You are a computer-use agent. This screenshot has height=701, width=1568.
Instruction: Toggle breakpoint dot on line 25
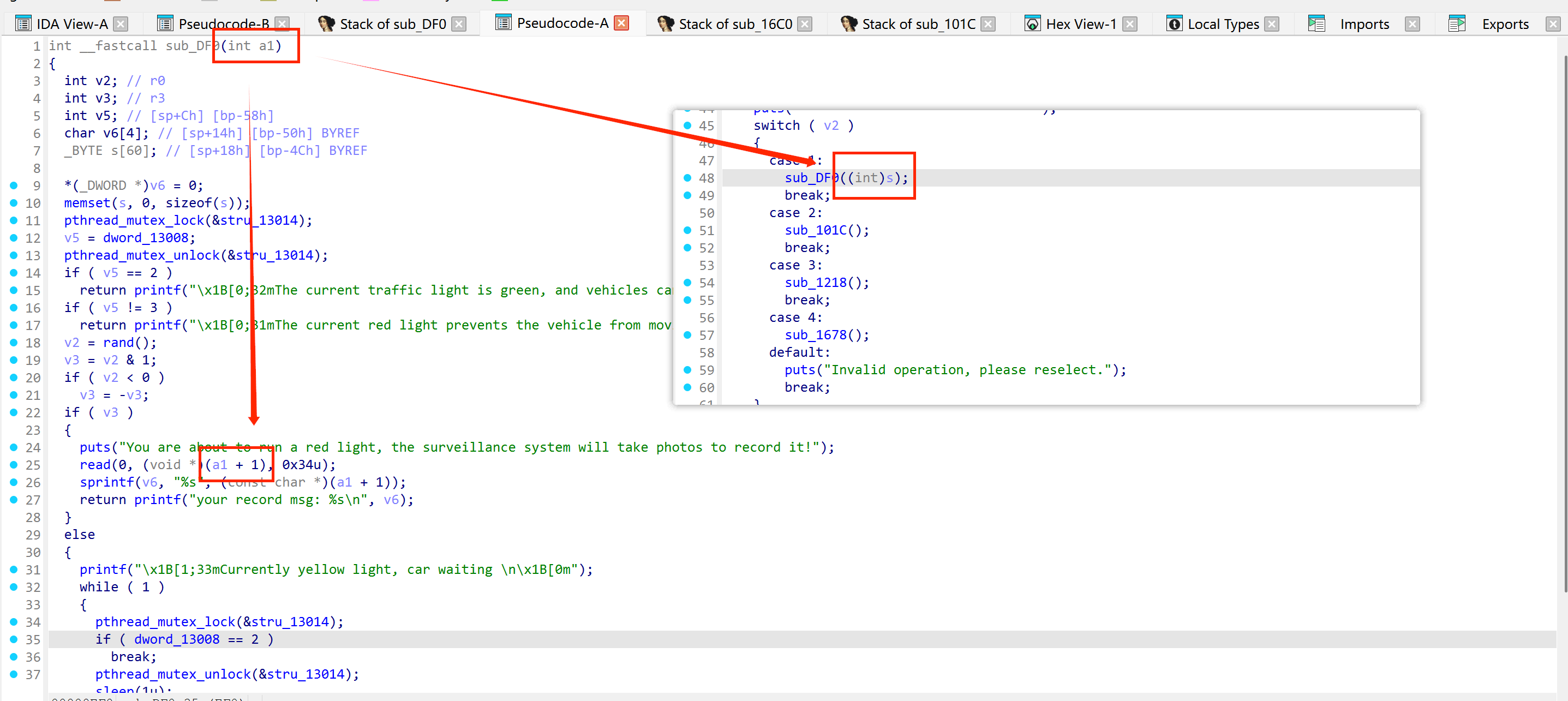(14, 464)
